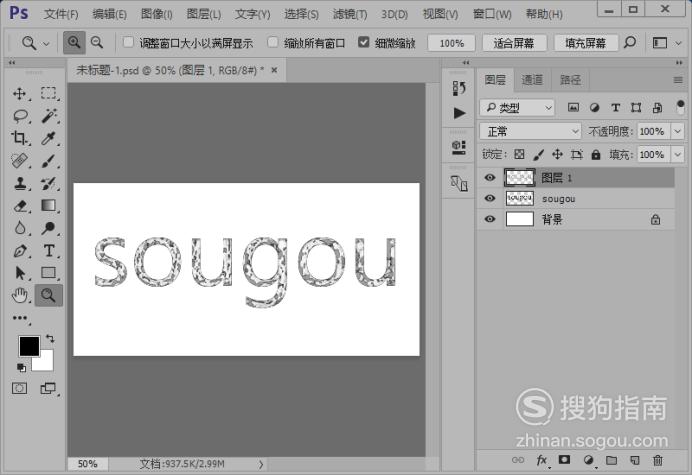The image size is (692, 475).
Task: Delete layer with trash icon
Action: [x=658, y=460]
